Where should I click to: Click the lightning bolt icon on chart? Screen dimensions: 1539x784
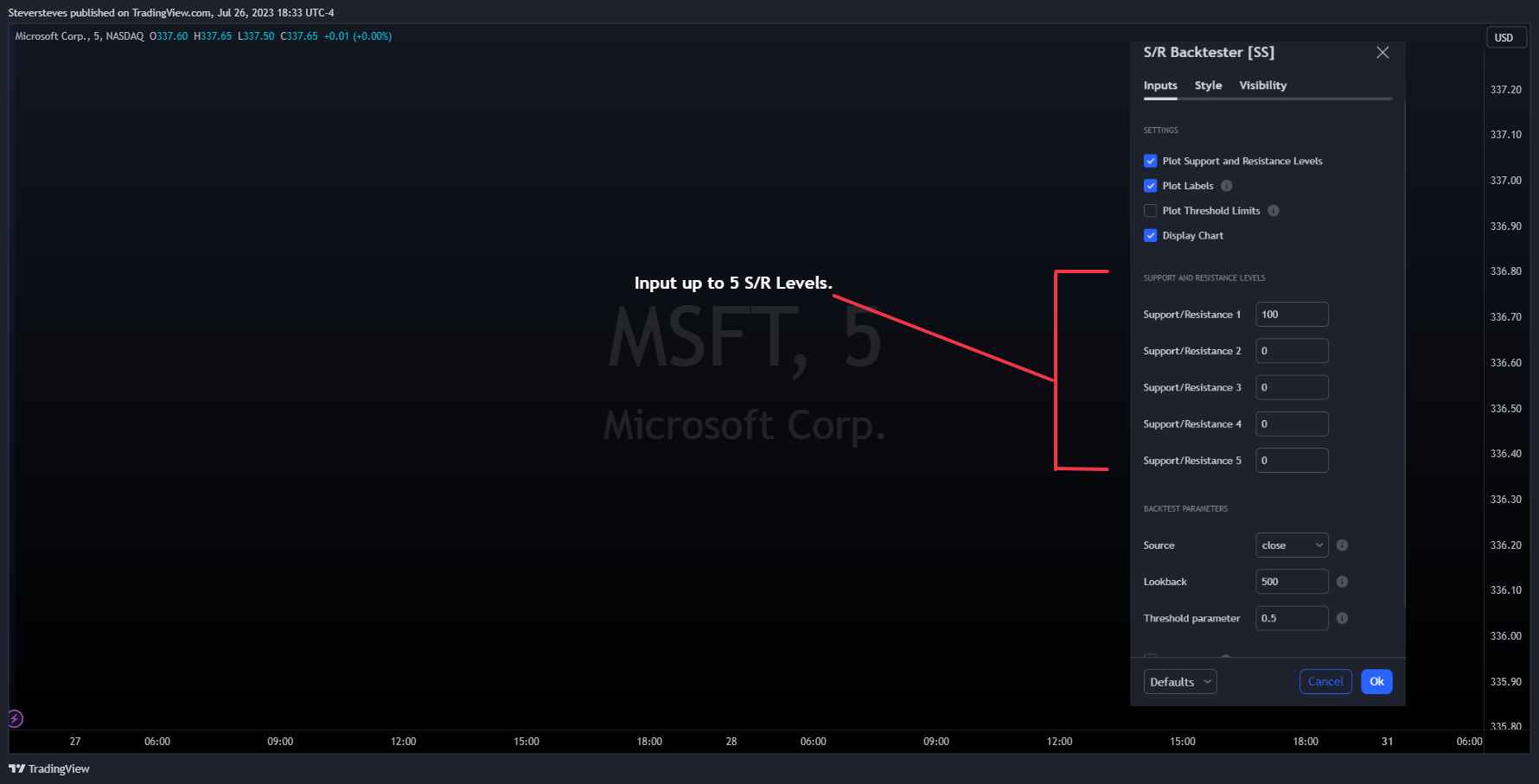pyautogui.click(x=15, y=718)
